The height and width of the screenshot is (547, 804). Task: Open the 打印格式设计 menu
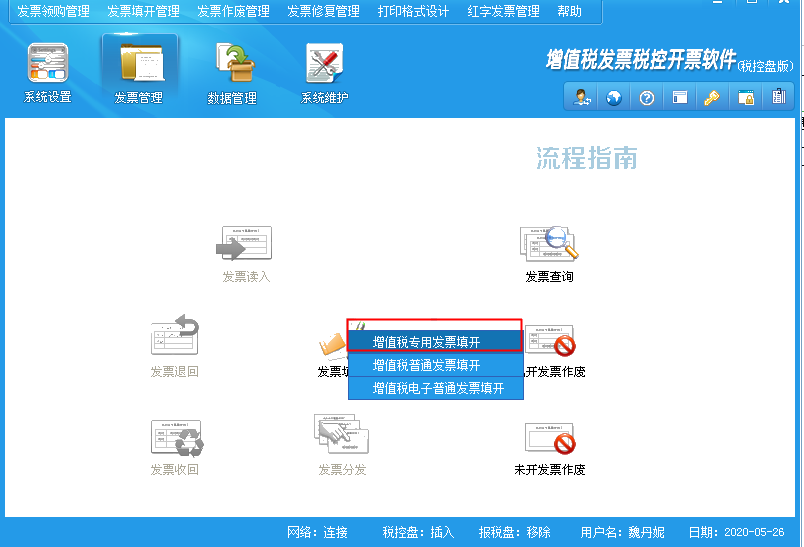coord(413,11)
